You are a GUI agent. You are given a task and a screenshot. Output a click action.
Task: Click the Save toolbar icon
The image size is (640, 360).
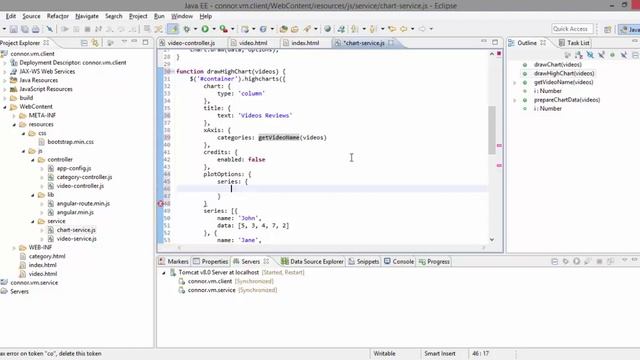tap(13, 29)
